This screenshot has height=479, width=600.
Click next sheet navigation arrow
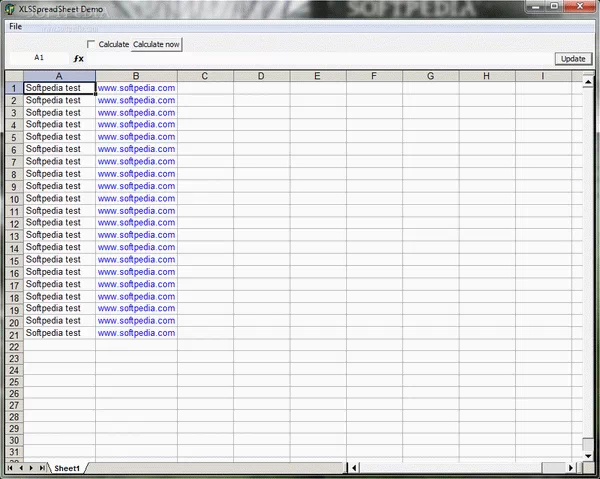[x=32, y=467]
